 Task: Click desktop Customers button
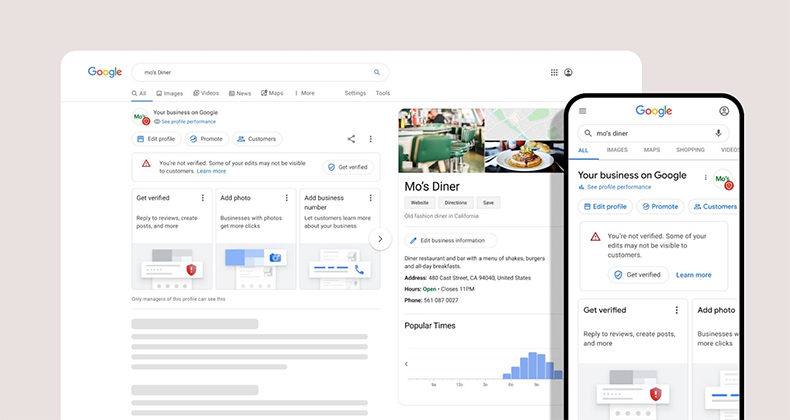click(x=257, y=139)
